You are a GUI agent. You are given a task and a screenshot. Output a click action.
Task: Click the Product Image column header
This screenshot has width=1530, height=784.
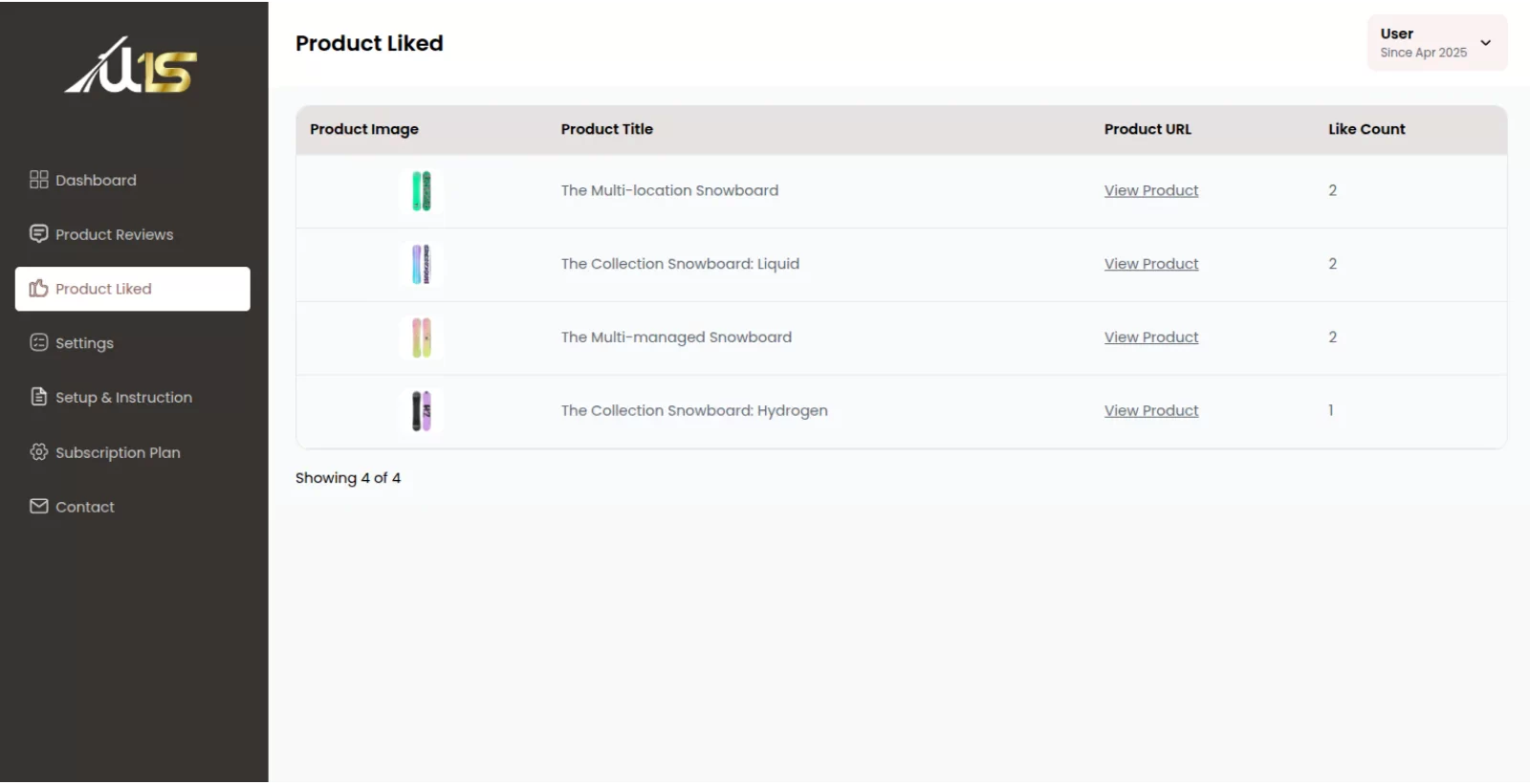tap(364, 129)
